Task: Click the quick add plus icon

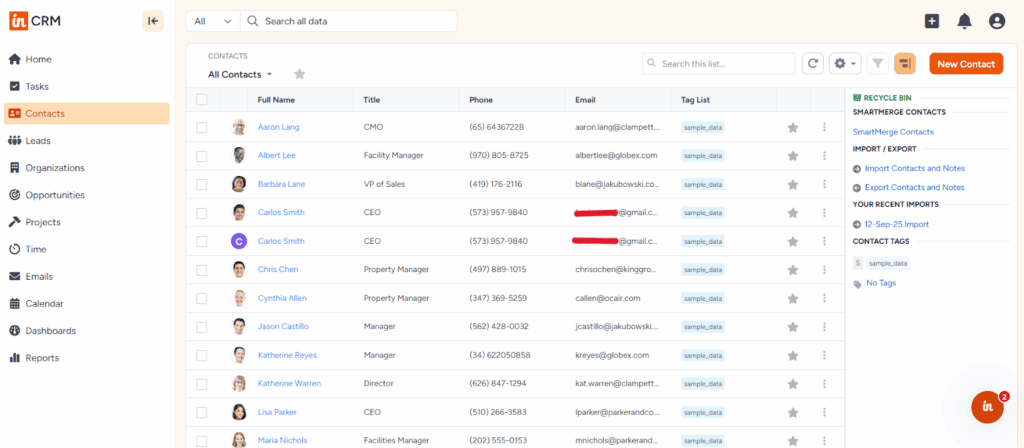Action: click(x=932, y=21)
